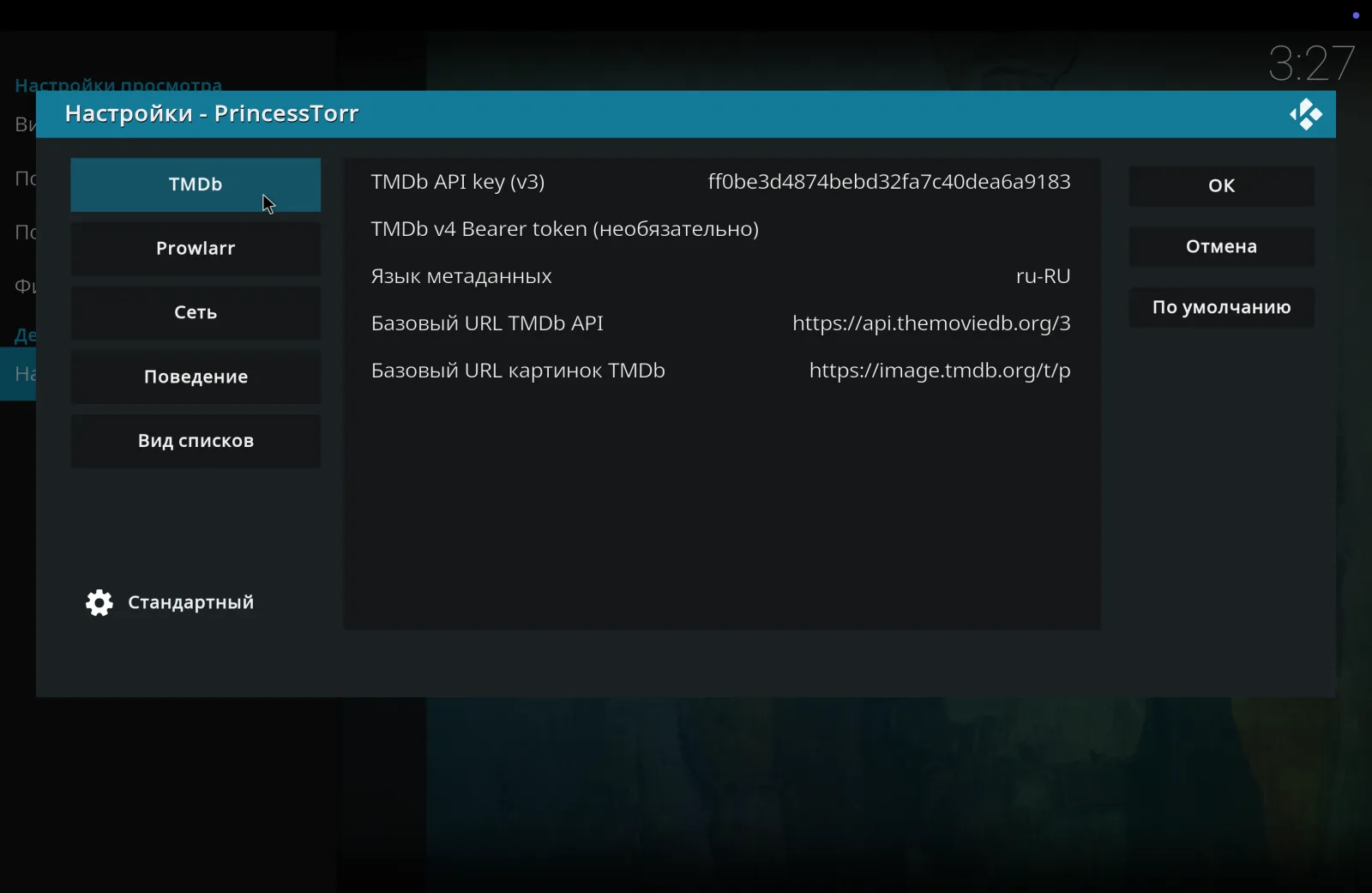
Task: Edit the Базовый URL картинок TMDb setting
Action: [721, 371]
